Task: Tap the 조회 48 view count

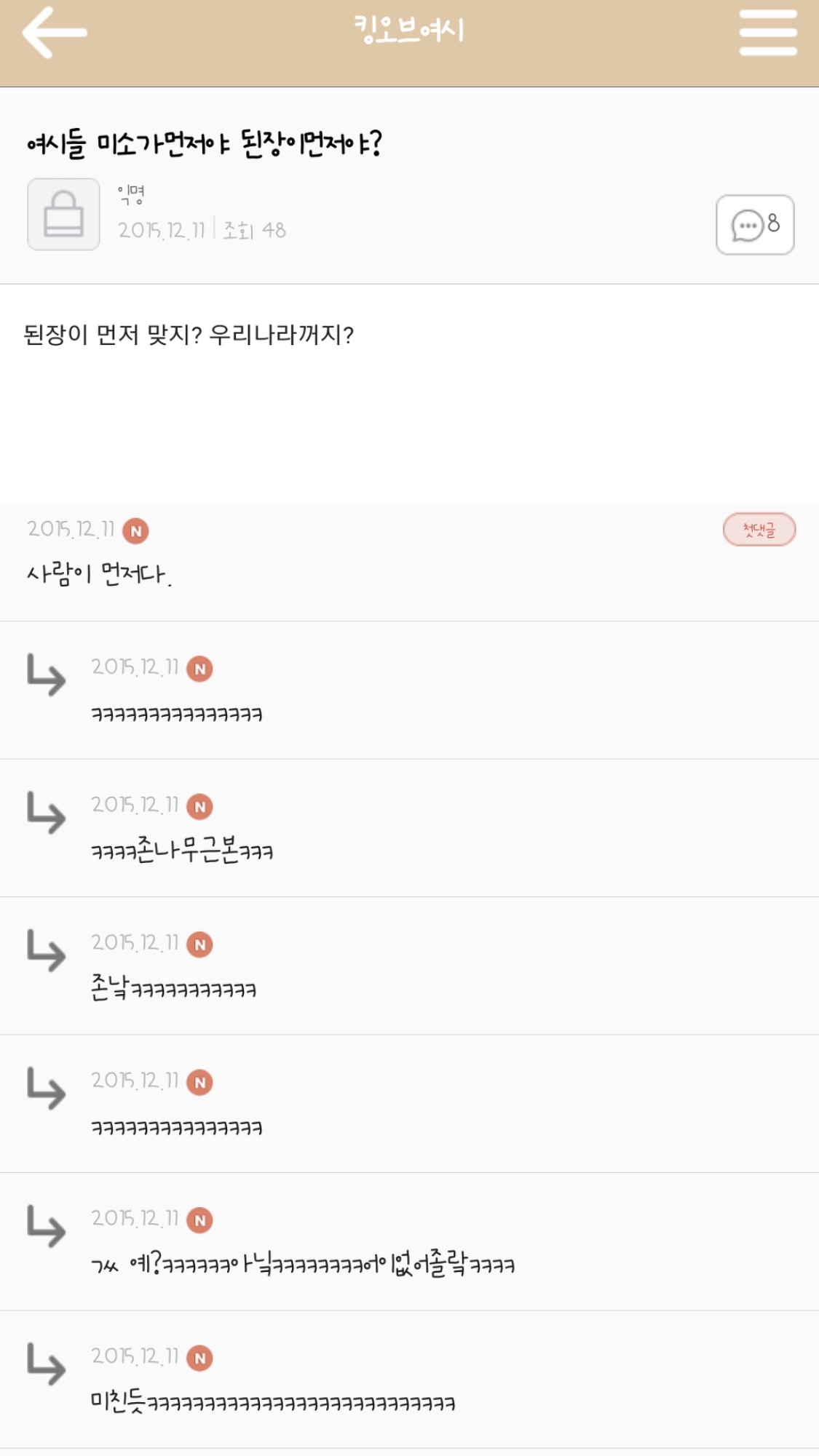Action: point(254,231)
